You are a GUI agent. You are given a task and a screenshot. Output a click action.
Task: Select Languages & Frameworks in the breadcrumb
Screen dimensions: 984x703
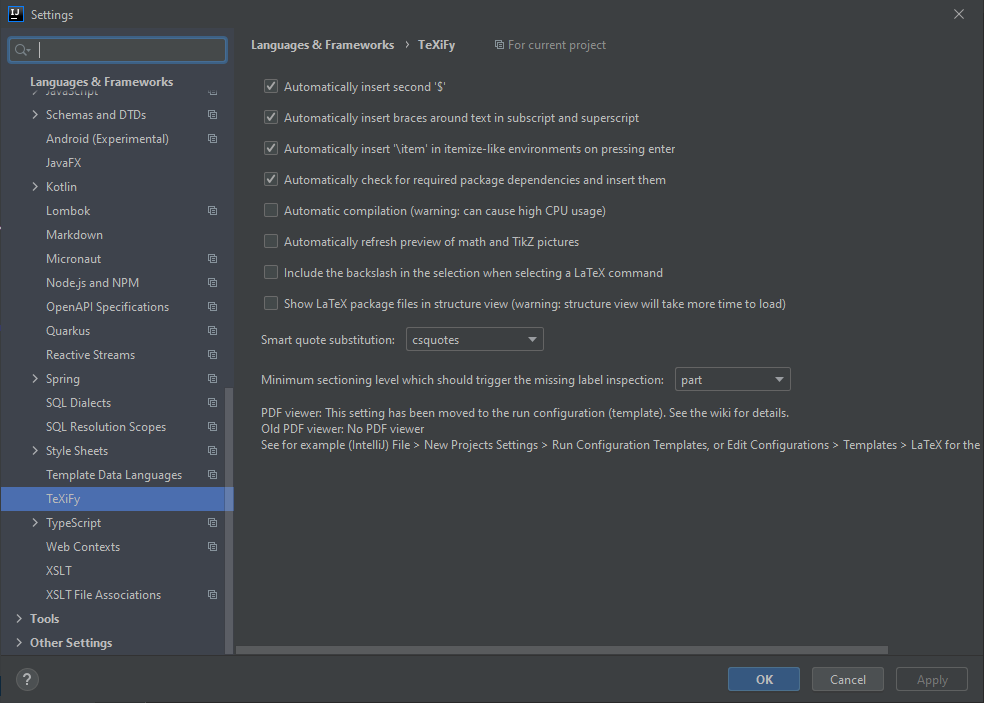[x=320, y=44]
